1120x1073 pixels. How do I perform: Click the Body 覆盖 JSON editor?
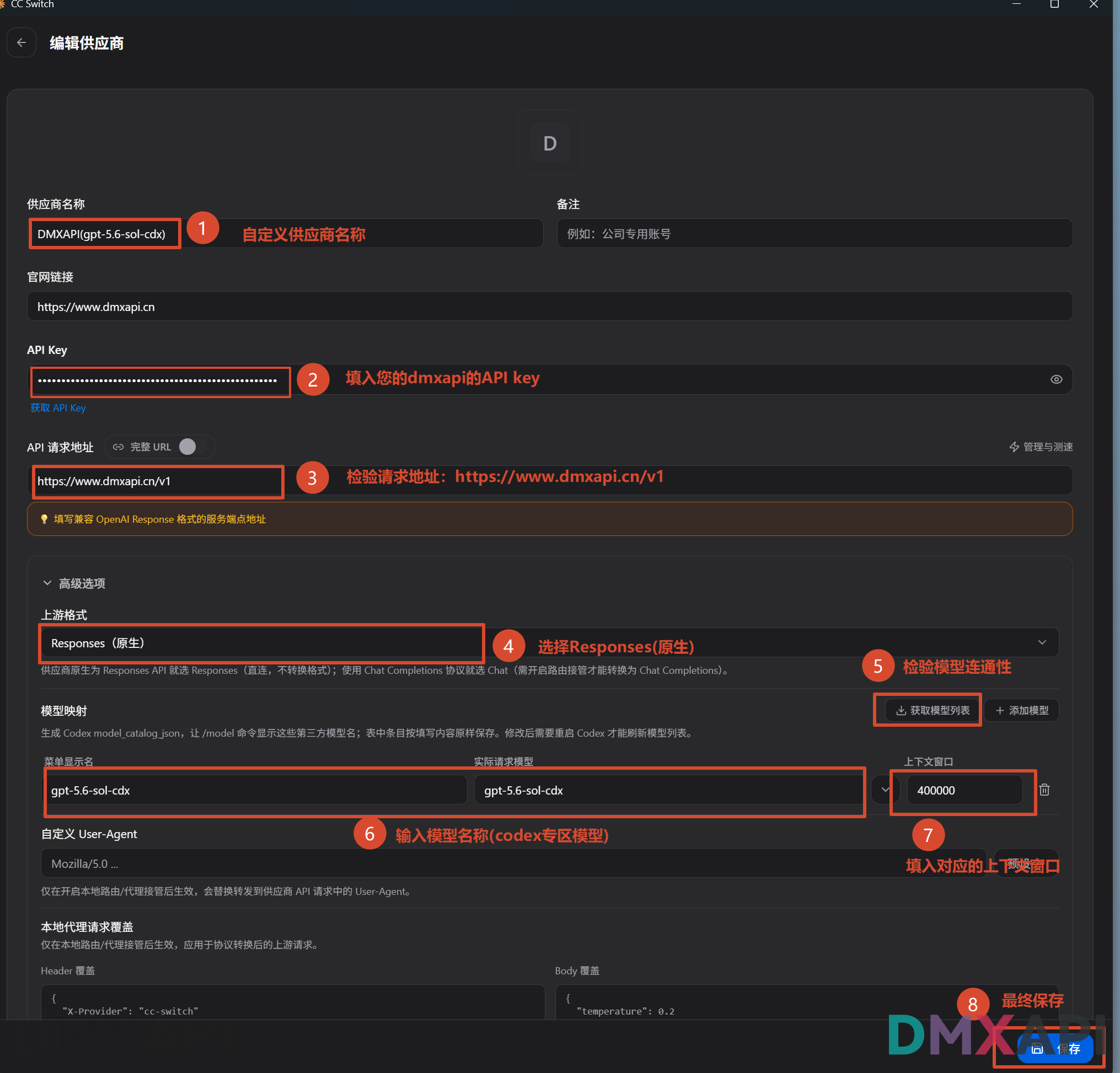tap(807, 1001)
